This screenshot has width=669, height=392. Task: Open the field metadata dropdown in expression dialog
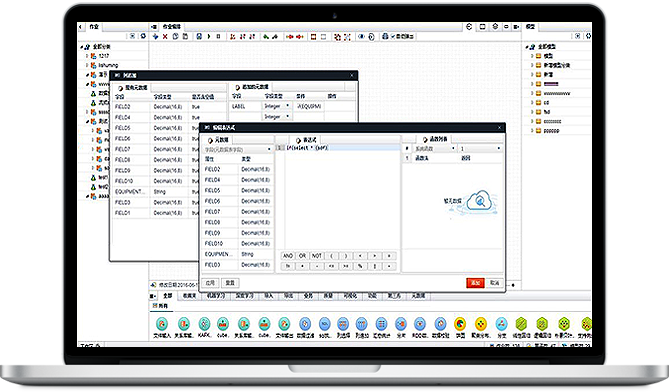pyautogui.click(x=238, y=149)
